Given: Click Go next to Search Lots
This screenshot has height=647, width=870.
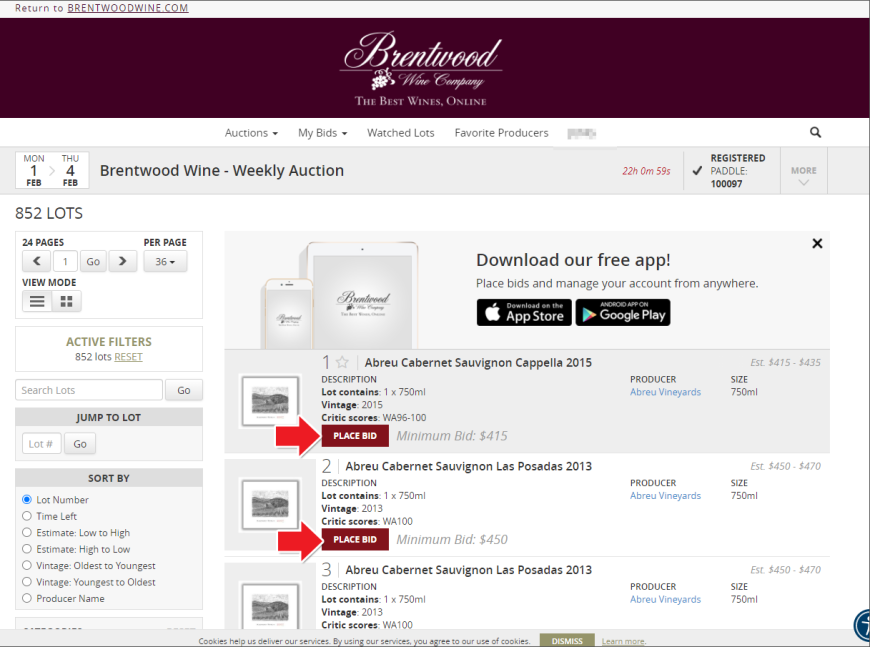Looking at the screenshot, I should tap(184, 390).
